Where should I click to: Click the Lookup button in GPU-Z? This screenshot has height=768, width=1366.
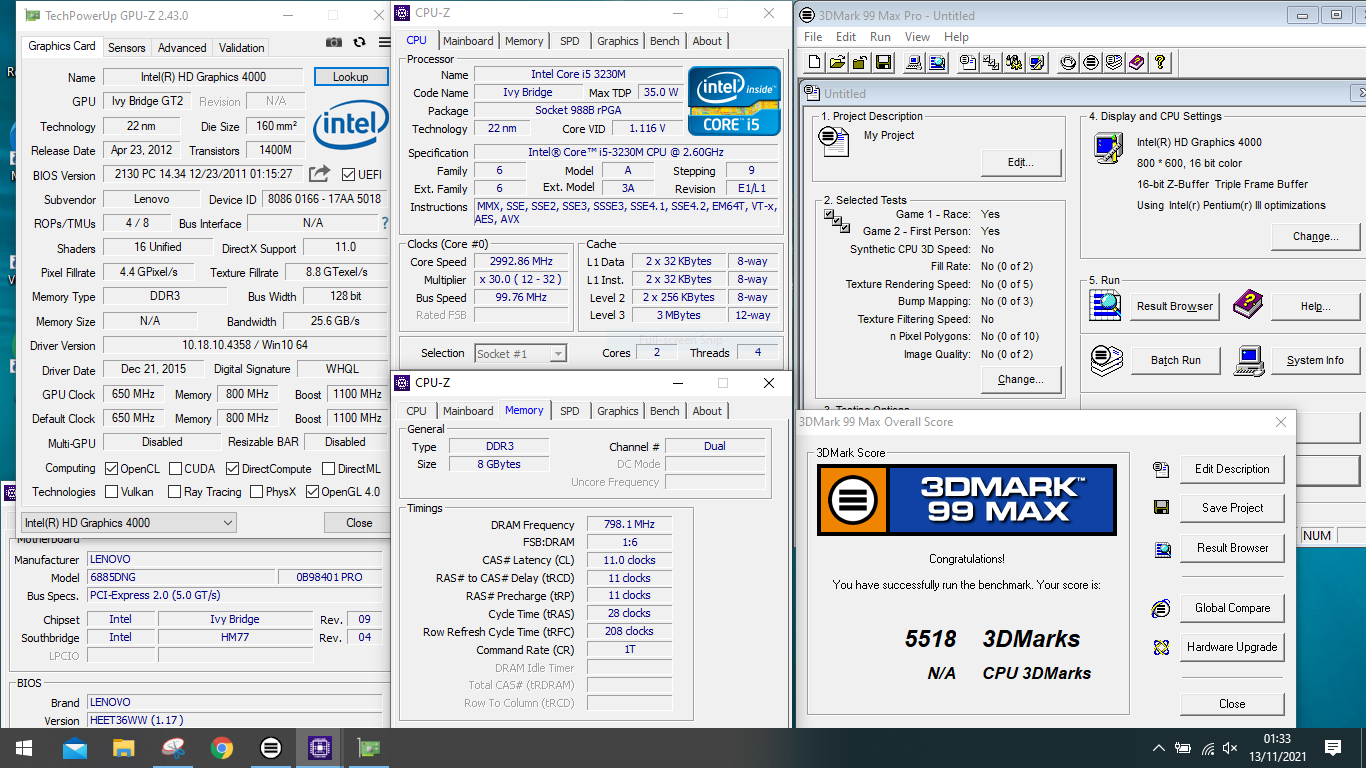350,76
